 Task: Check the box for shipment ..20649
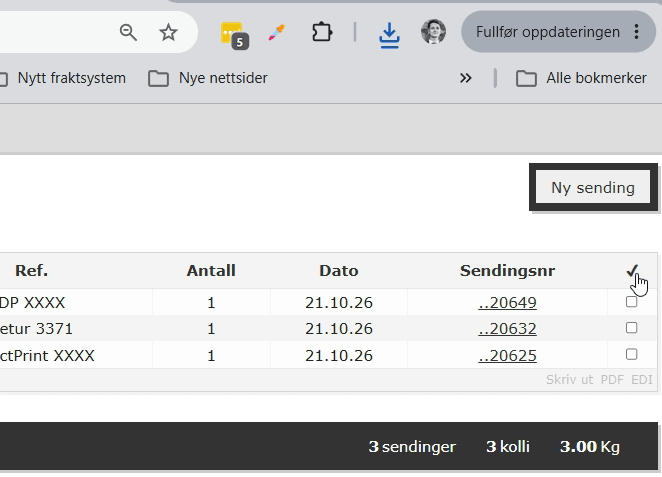point(632,302)
